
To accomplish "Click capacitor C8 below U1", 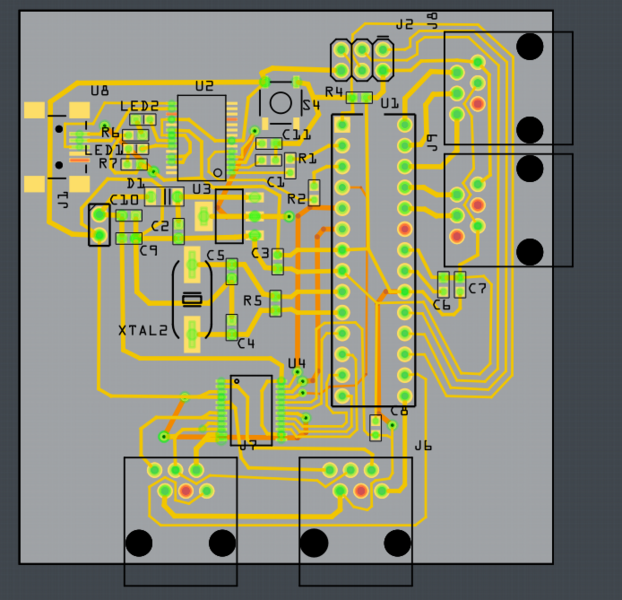I will coord(375,428).
